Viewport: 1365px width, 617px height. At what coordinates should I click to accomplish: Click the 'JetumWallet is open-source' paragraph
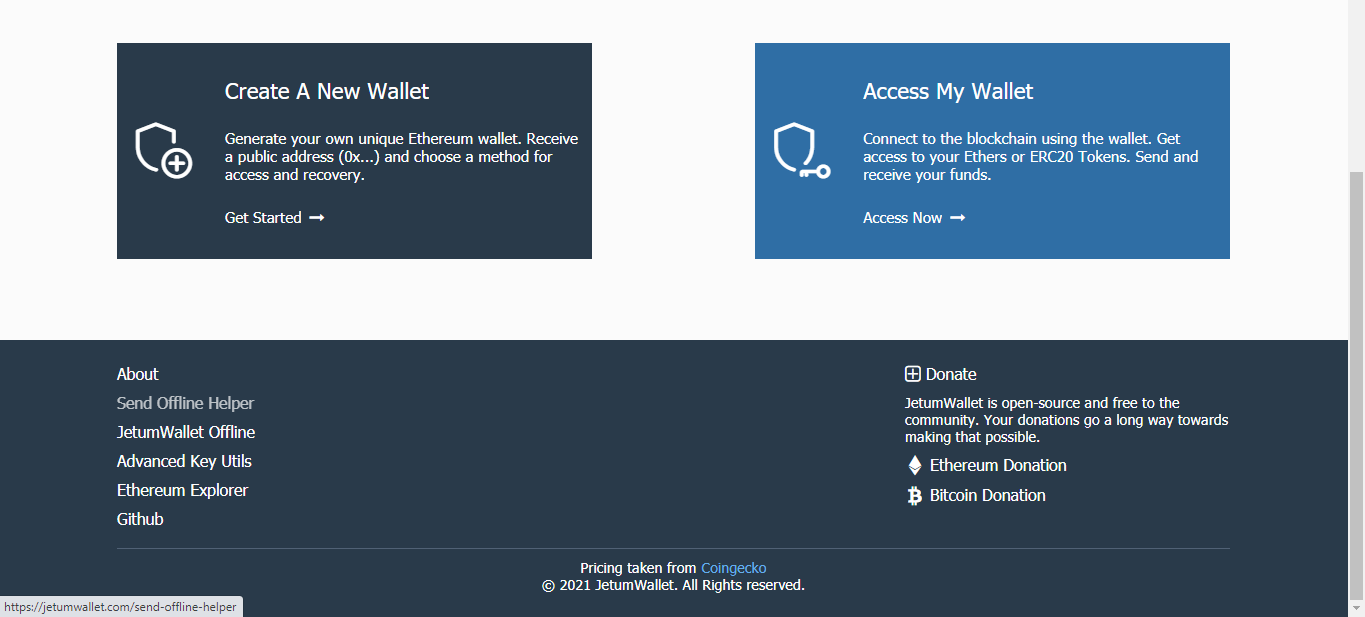pyautogui.click(x=1067, y=420)
